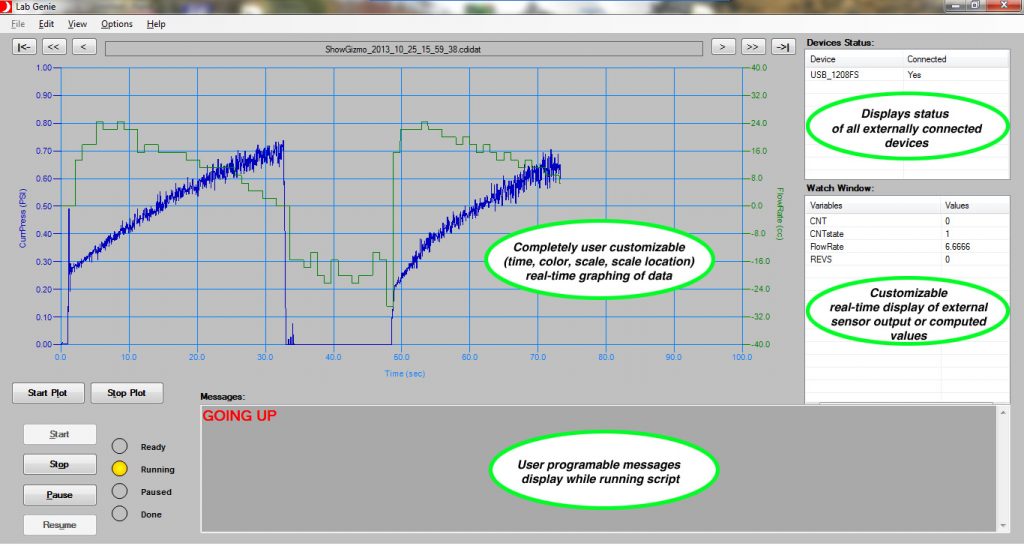Jump to first data page button
This screenshot has height=546, width=1024.
pos(24,47)
